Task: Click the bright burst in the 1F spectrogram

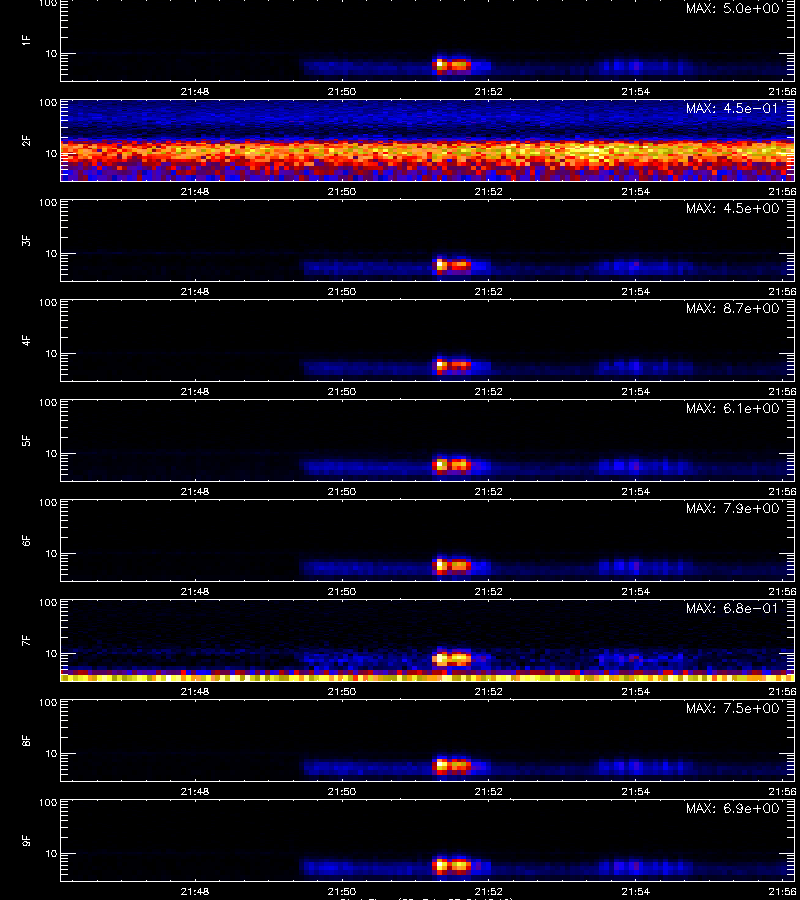Action: [x=452, y=65]
